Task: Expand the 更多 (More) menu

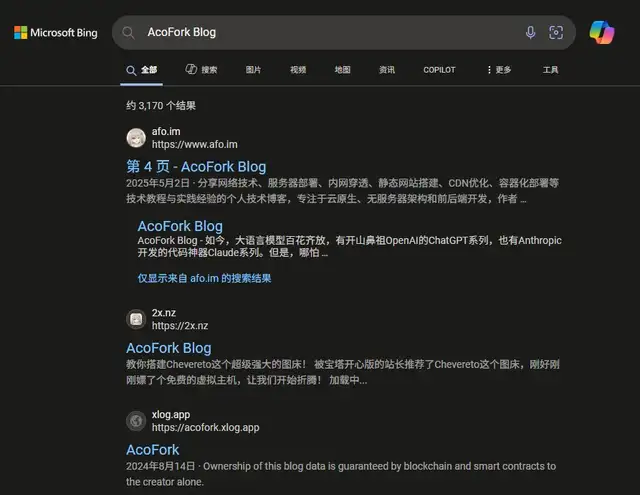Action: 498,70
